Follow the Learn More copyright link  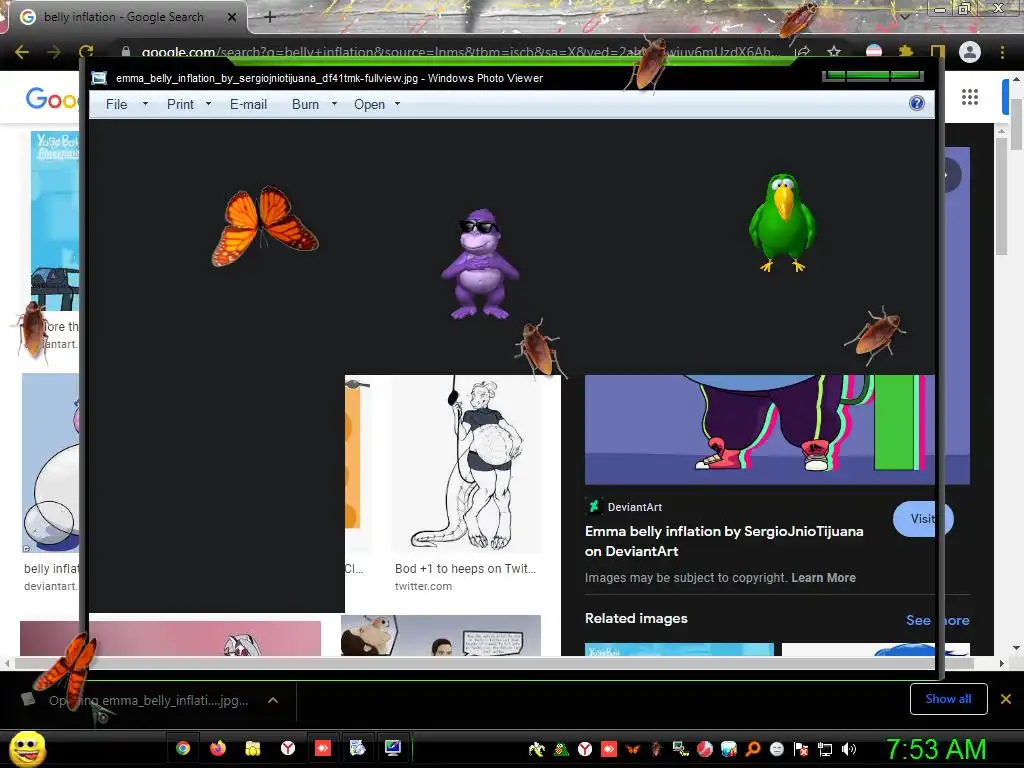pyautogui.click(x=823, y=577)
